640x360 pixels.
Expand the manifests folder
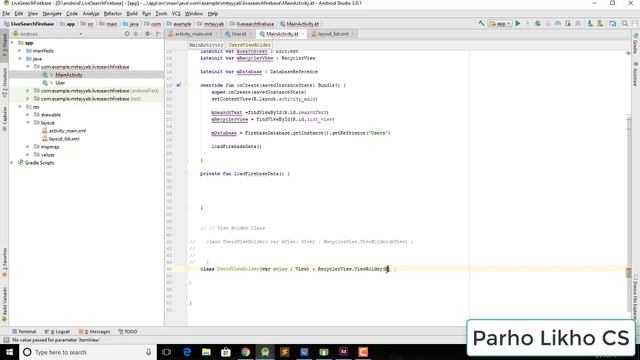coord(20,51)
